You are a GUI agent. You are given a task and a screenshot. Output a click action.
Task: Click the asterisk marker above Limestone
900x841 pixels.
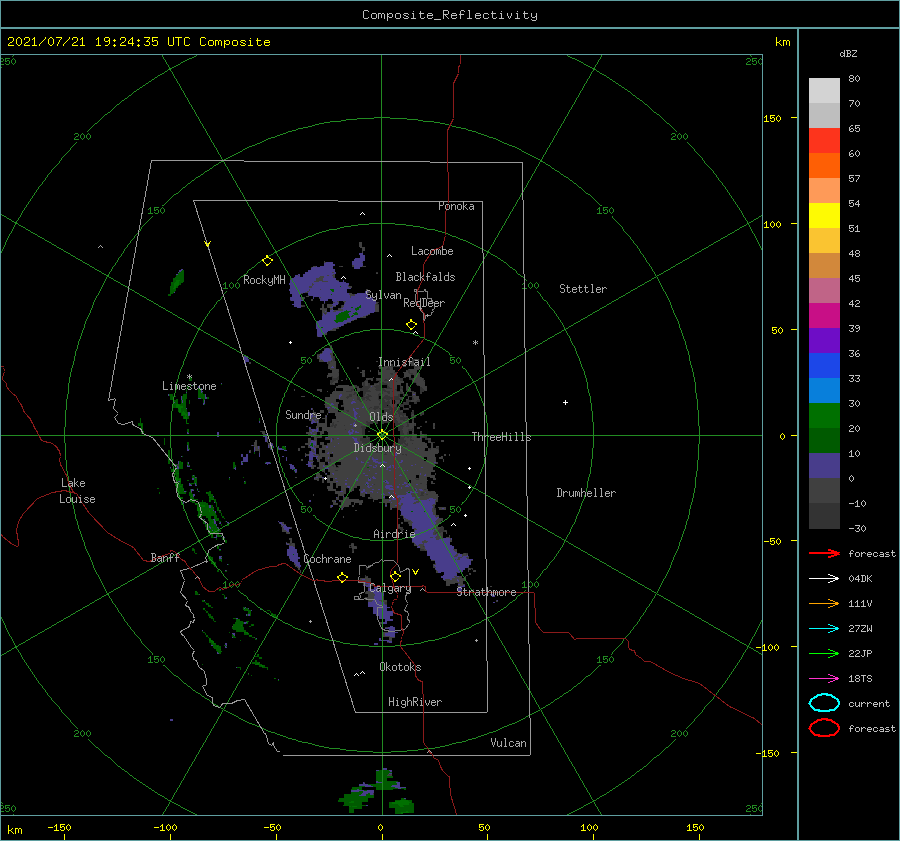click(189, 377)
